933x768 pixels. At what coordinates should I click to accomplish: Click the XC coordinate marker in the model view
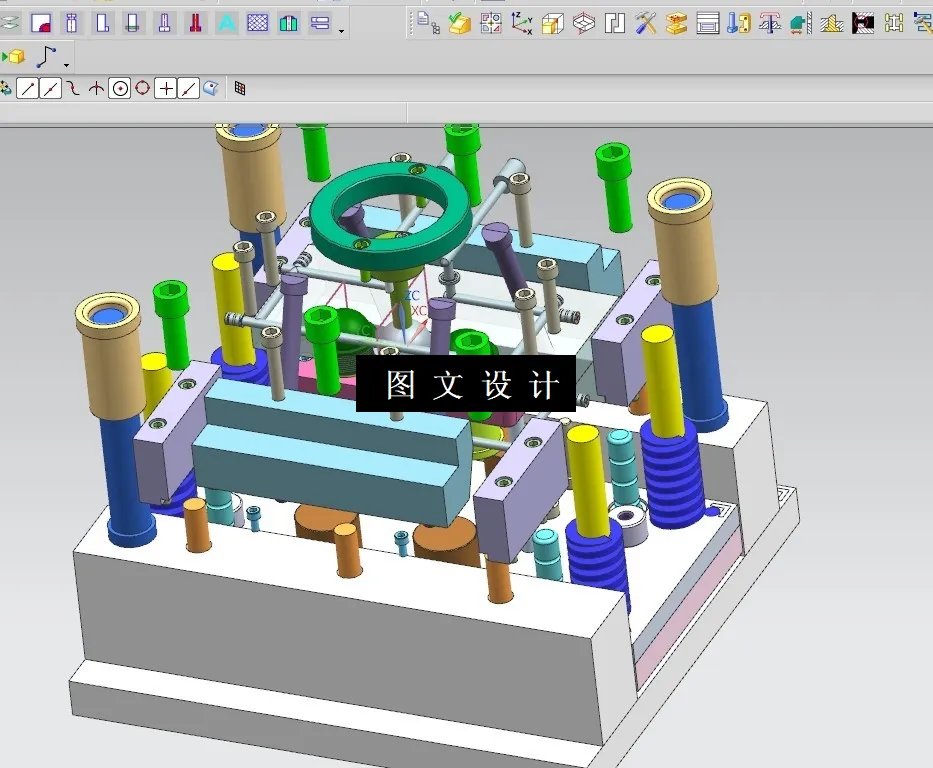point(418,310)
